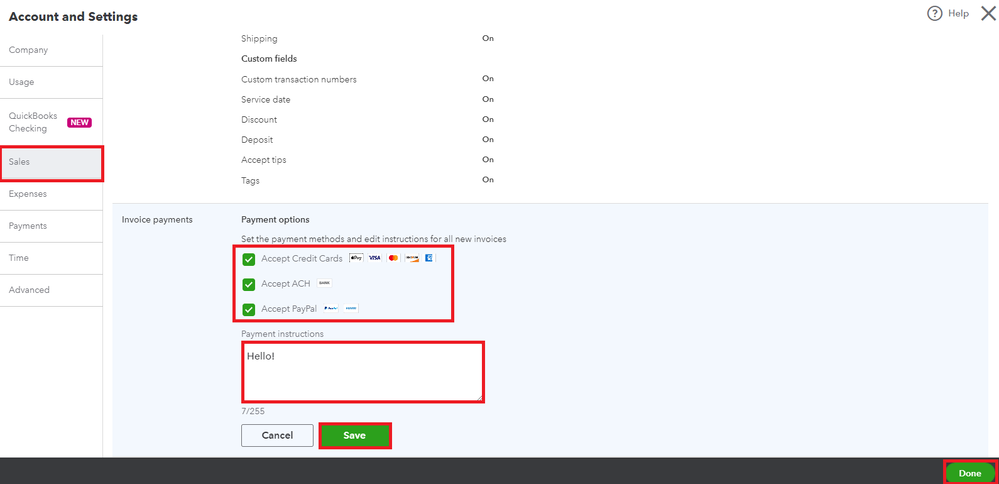
Task: Open the Payments settings tab
Action: 51,226
